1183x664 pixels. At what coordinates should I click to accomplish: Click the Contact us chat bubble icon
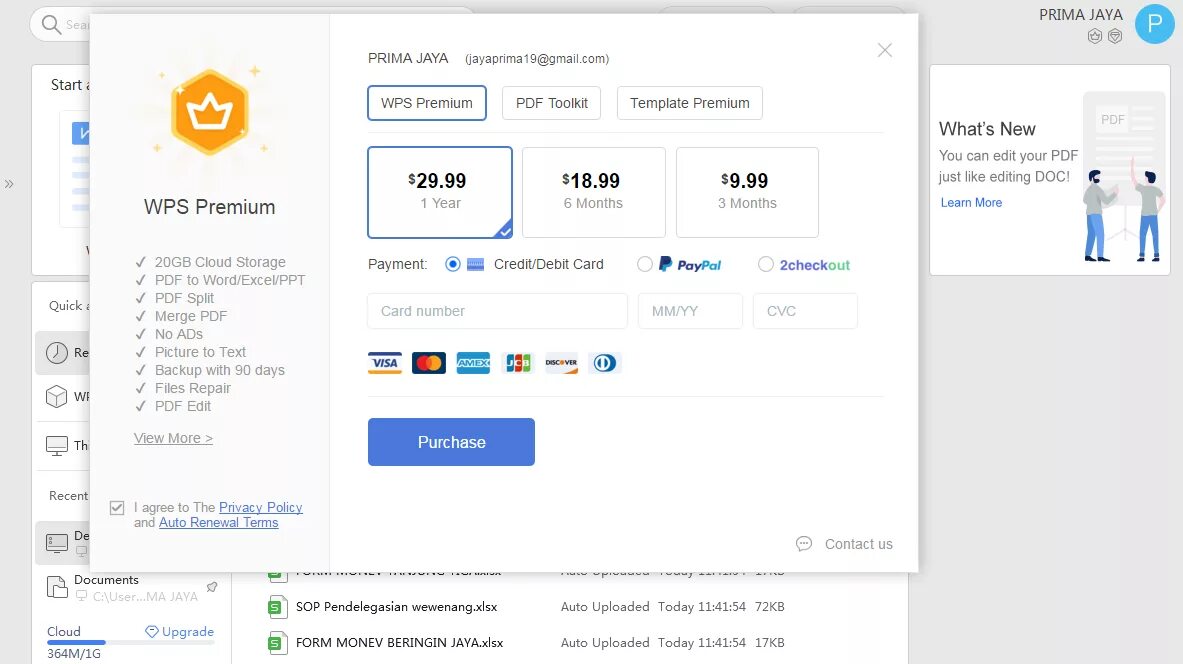point(804,543)
